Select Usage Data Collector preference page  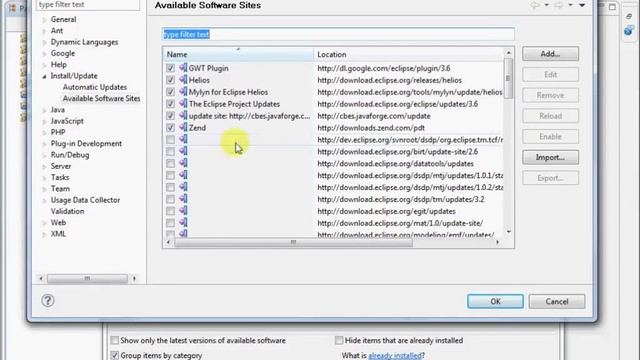[x=85, y=200]
